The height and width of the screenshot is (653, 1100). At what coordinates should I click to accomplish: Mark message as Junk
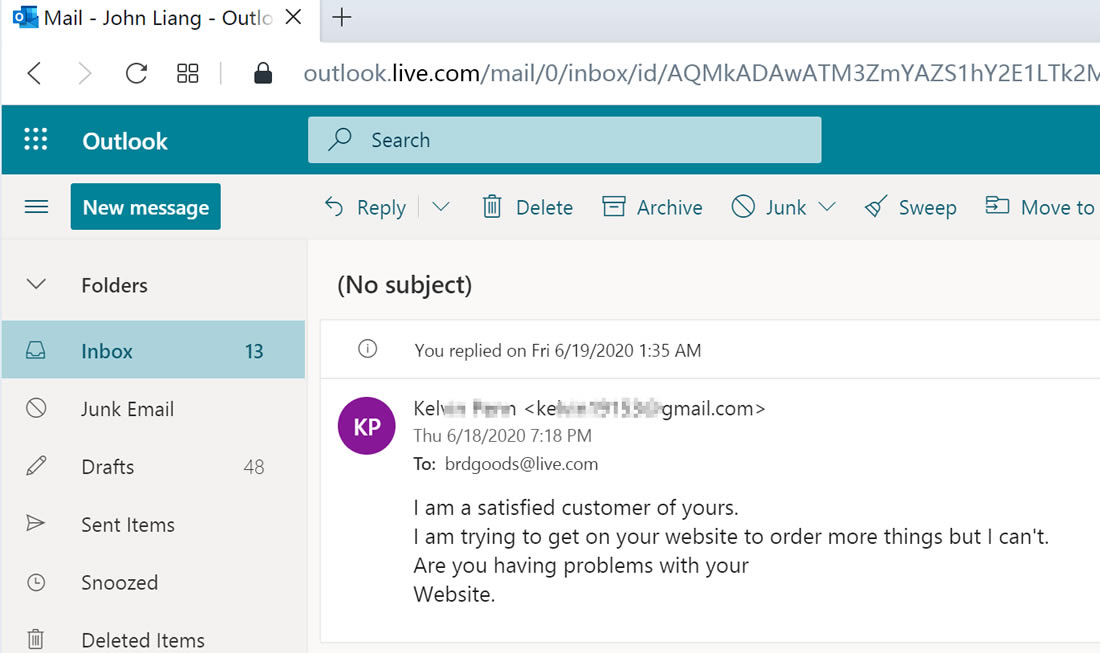[x=769, y=207]
